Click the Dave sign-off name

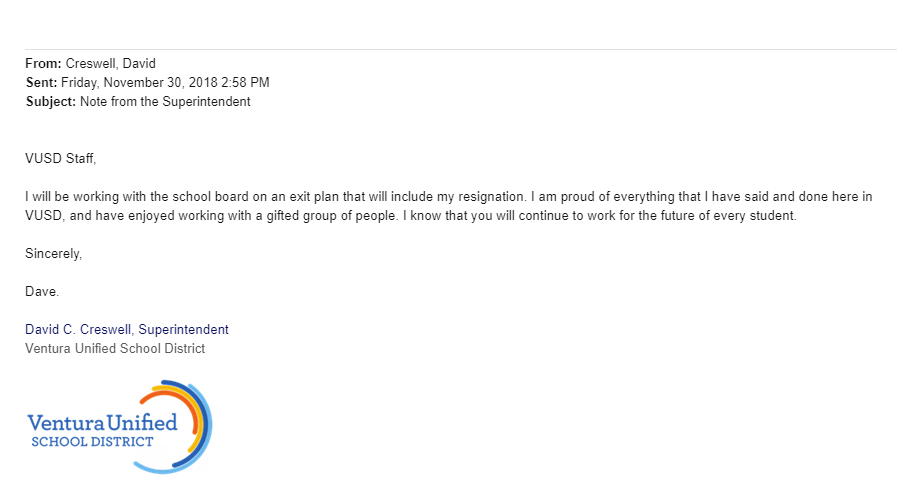[42, 292]
